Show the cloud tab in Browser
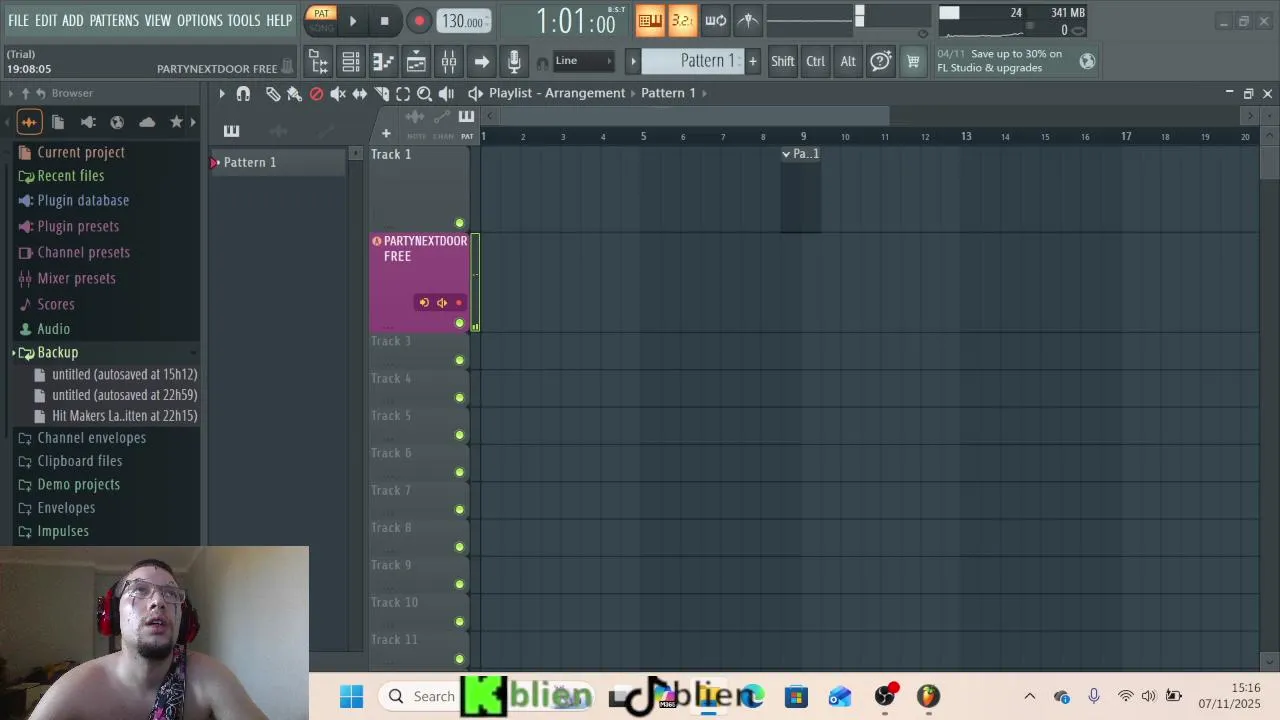 pyautogui.click(x=147, y=122)
